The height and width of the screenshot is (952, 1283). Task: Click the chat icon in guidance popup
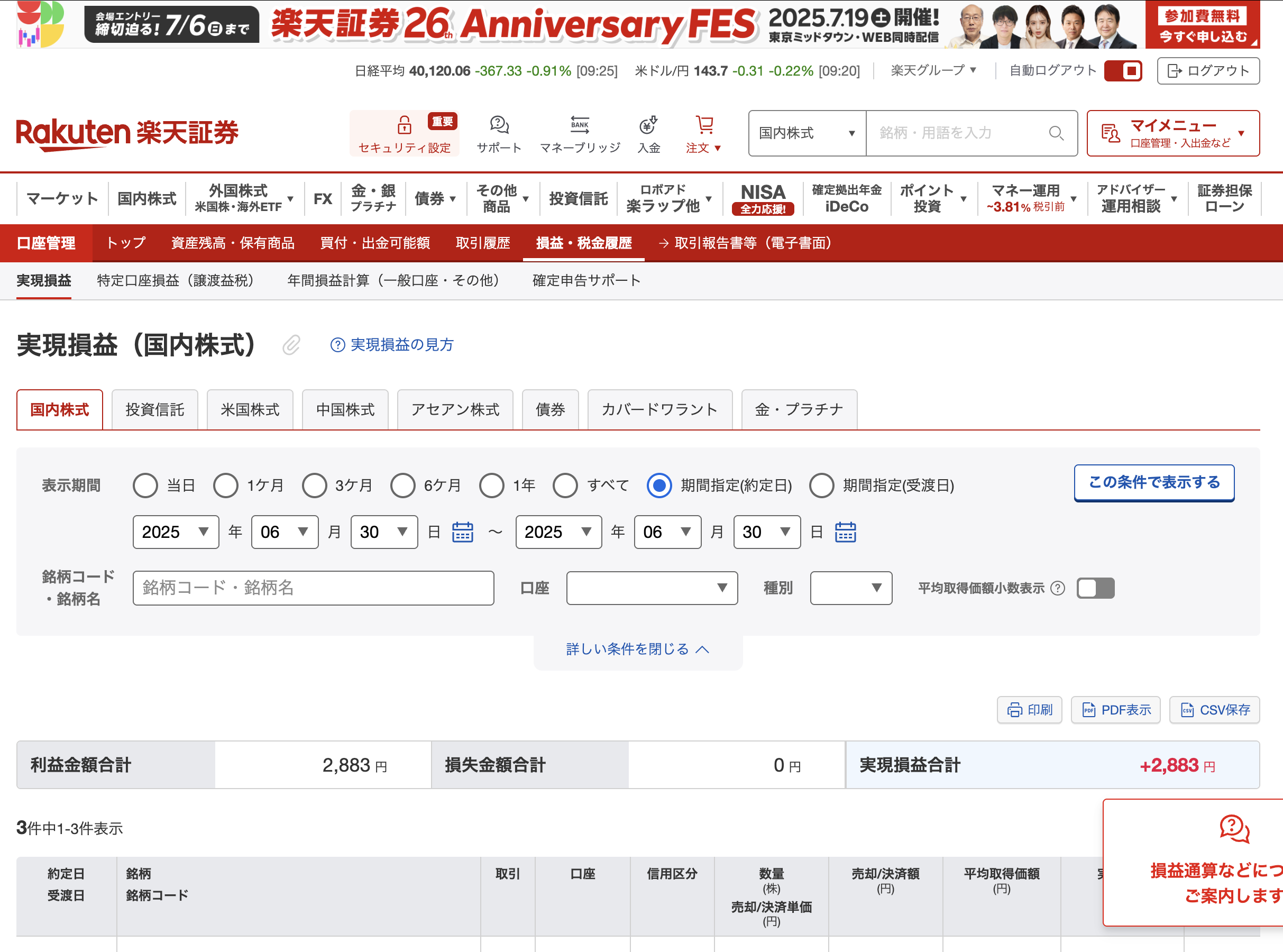(x=1234, y=829)
